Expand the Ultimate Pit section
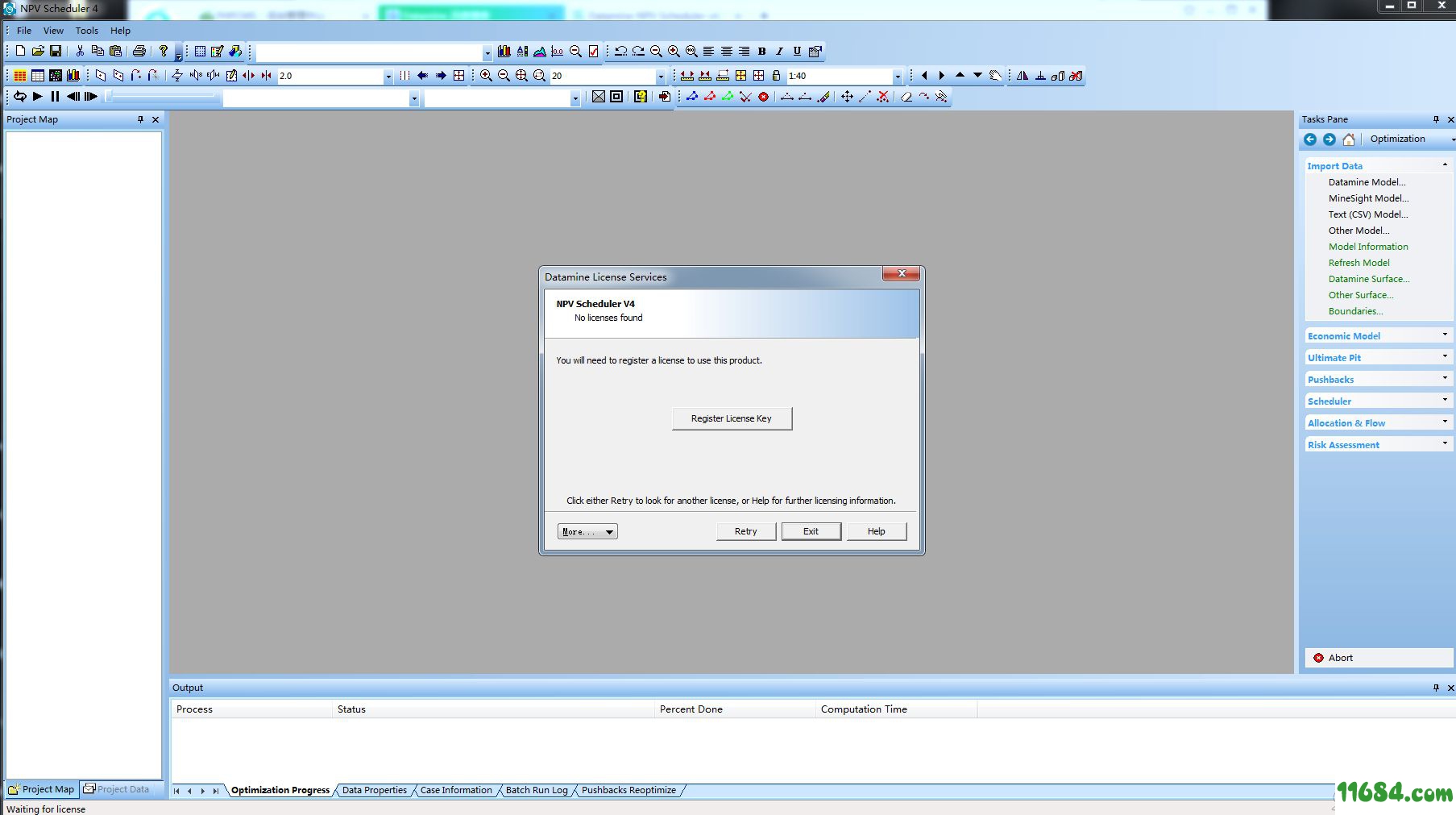The width and height of the screenshot is (1456, 815). pyautogui.click(x=1378, y=357)
